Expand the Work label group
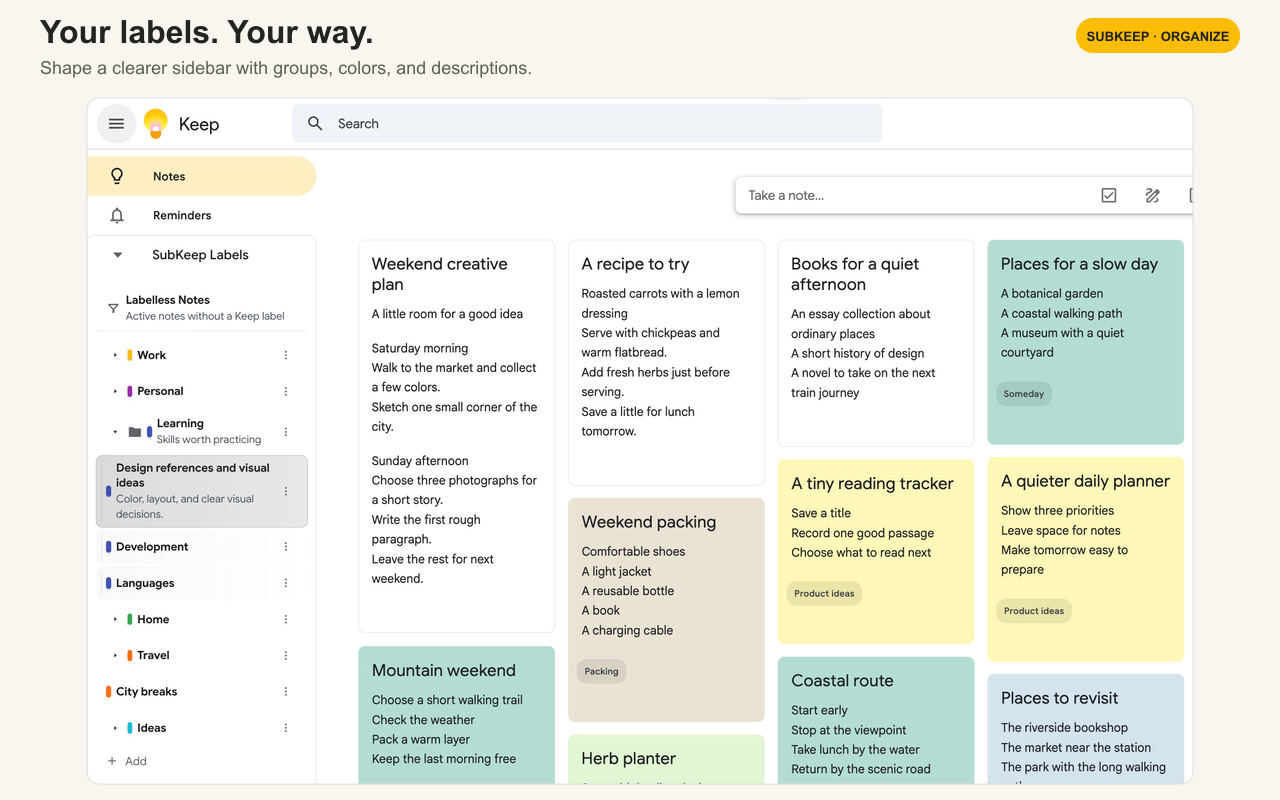The width and height of the screenshot is (1280, 800). point(116,355)
